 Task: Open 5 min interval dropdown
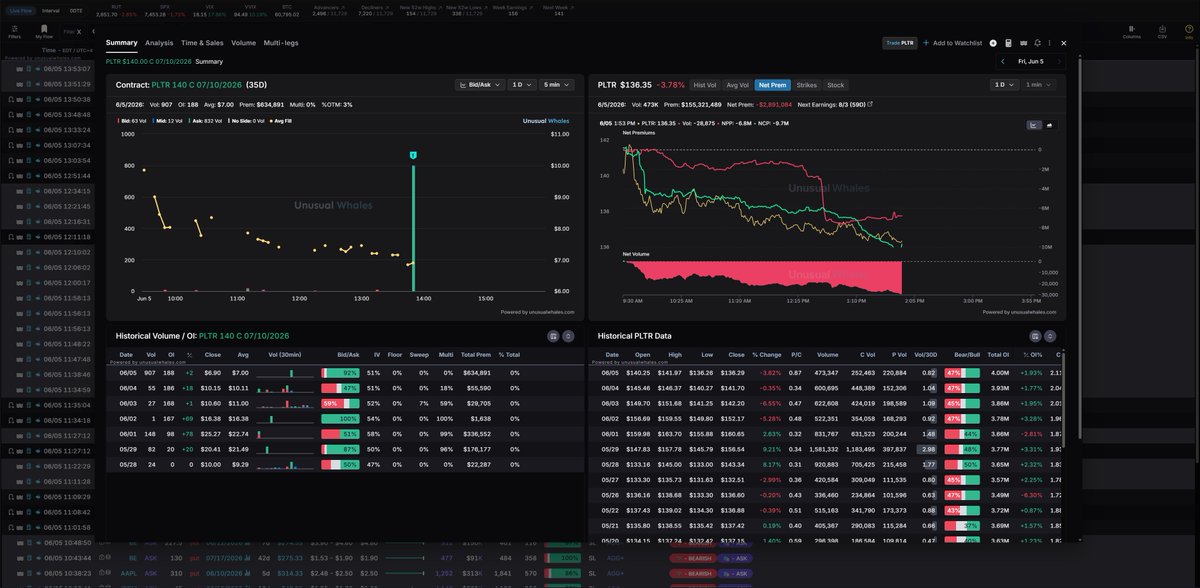556,85
